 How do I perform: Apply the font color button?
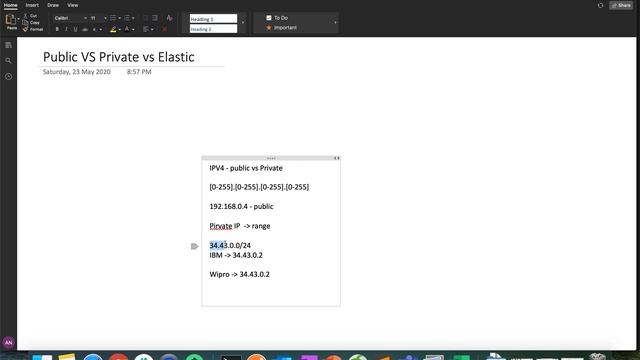coord(127,29)
